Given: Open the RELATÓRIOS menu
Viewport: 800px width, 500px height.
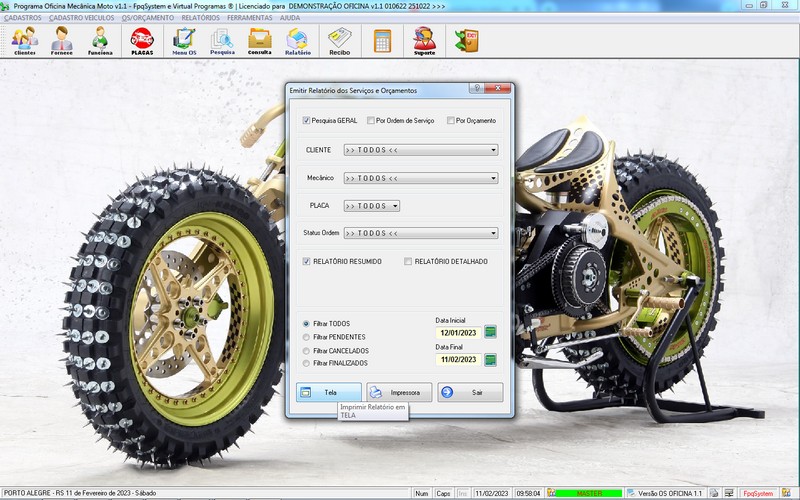Looking at the screenshot, I should point(201,18).
